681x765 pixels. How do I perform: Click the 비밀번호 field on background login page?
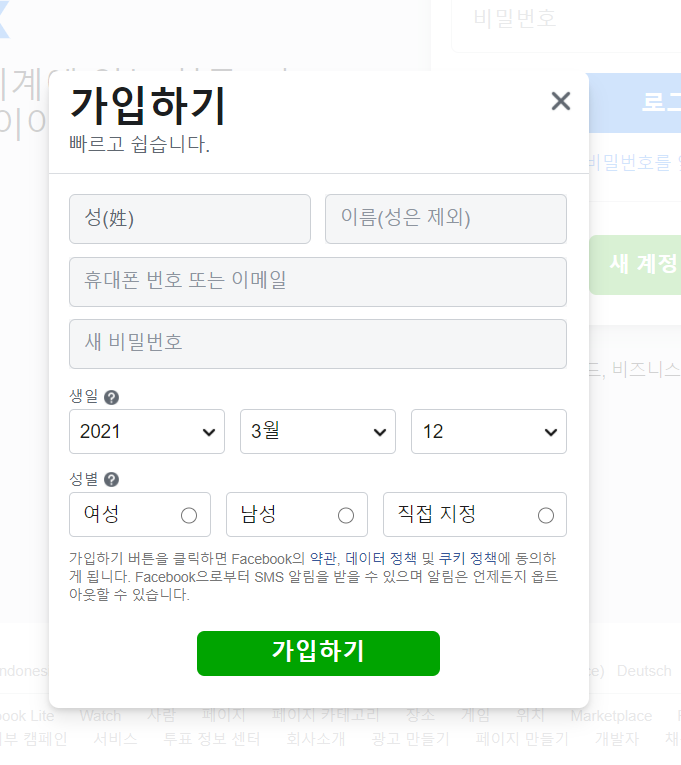566,20
